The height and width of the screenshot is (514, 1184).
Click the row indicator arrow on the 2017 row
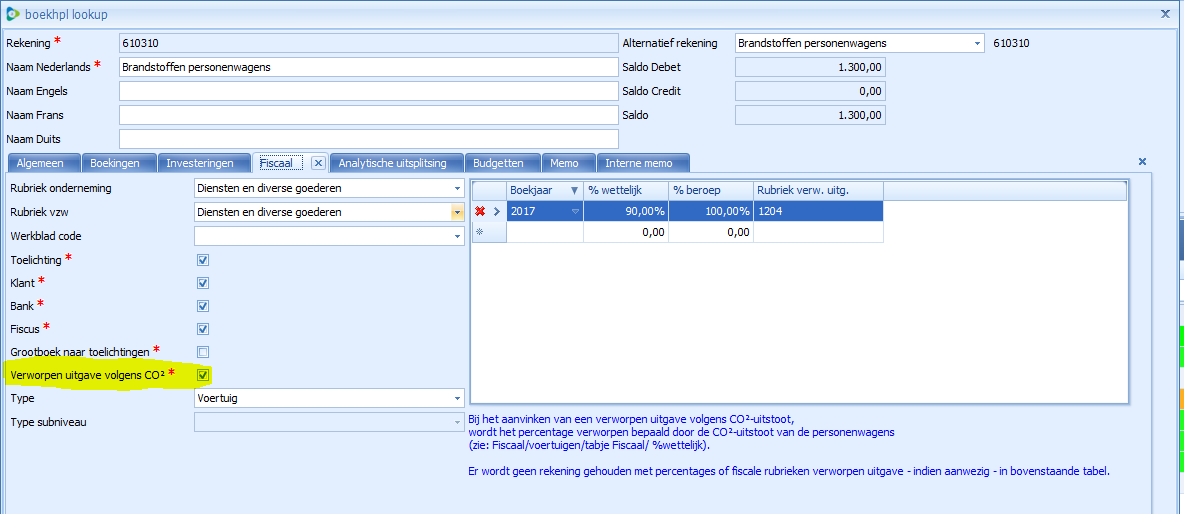coord(497,212)
